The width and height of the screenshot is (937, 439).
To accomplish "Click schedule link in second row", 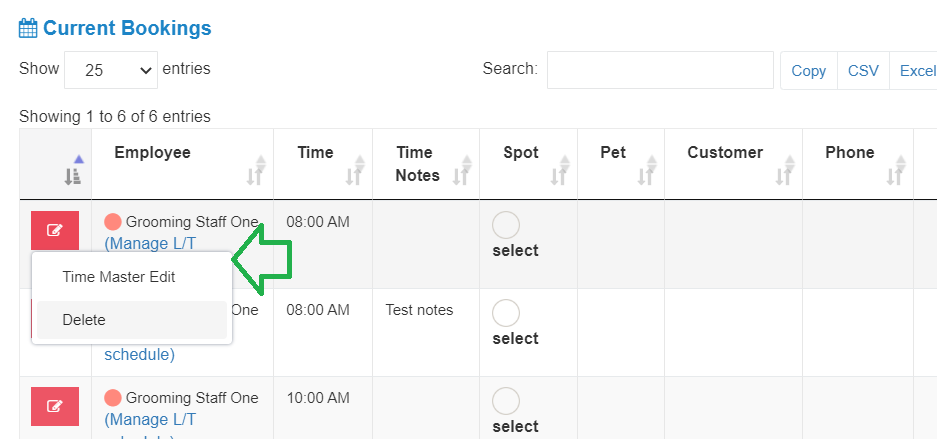I will click(x=139, y=354).
